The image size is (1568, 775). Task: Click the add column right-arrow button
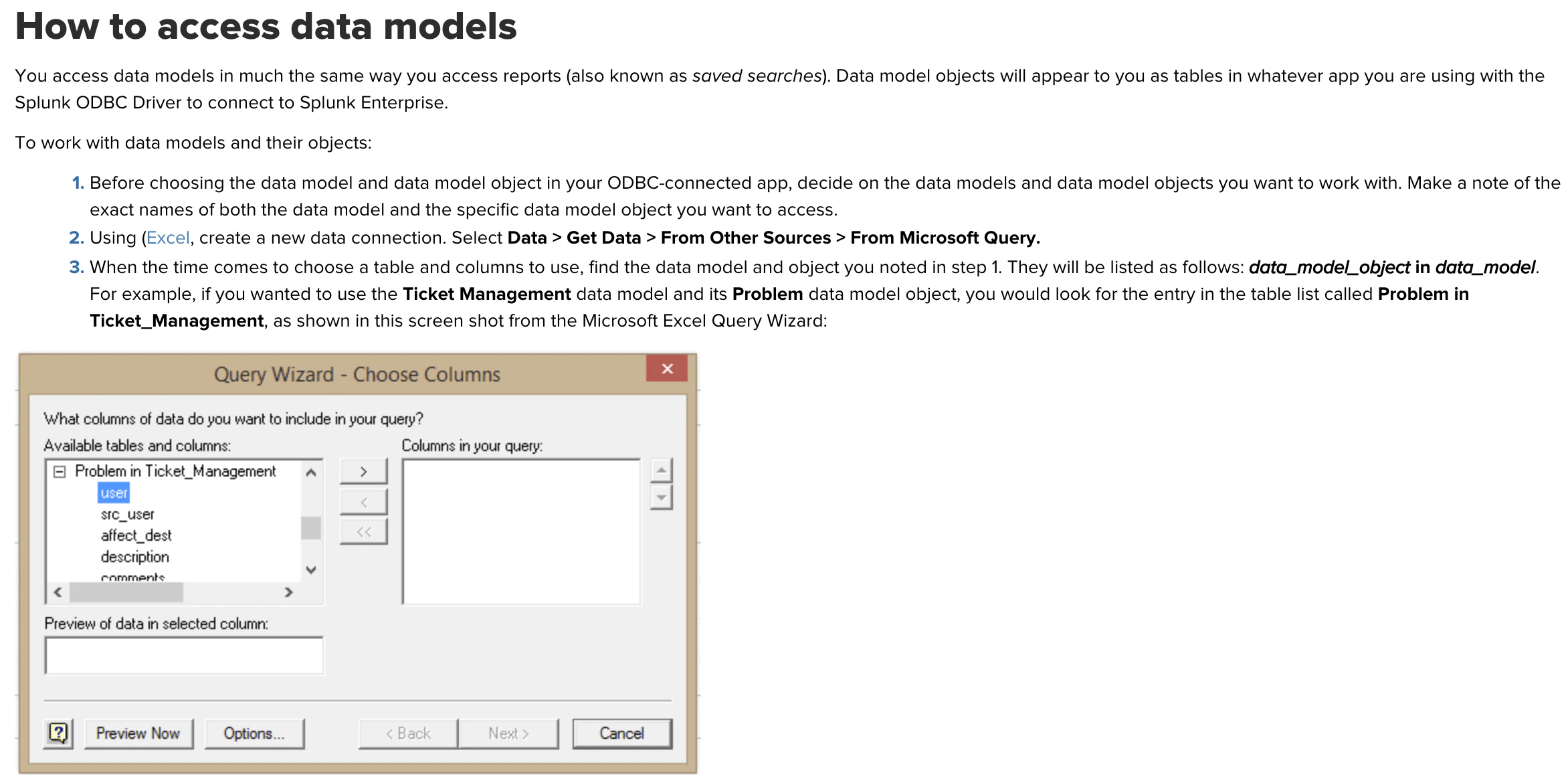pyautogui.click(x=363, y=472)
